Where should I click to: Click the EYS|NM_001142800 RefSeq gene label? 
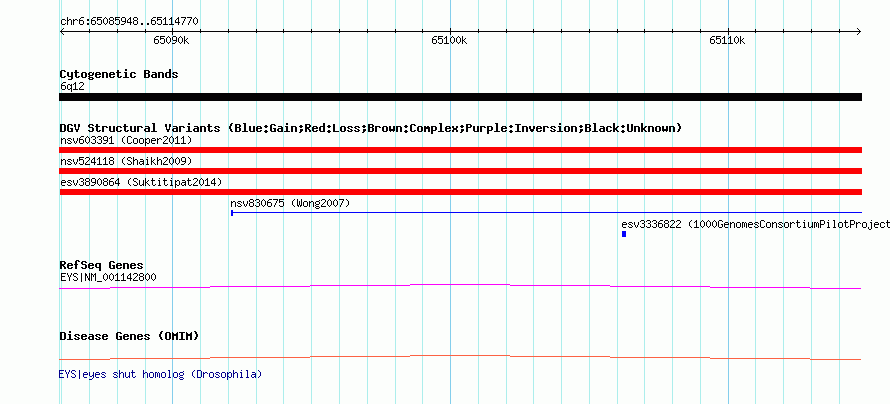[108, 277]
